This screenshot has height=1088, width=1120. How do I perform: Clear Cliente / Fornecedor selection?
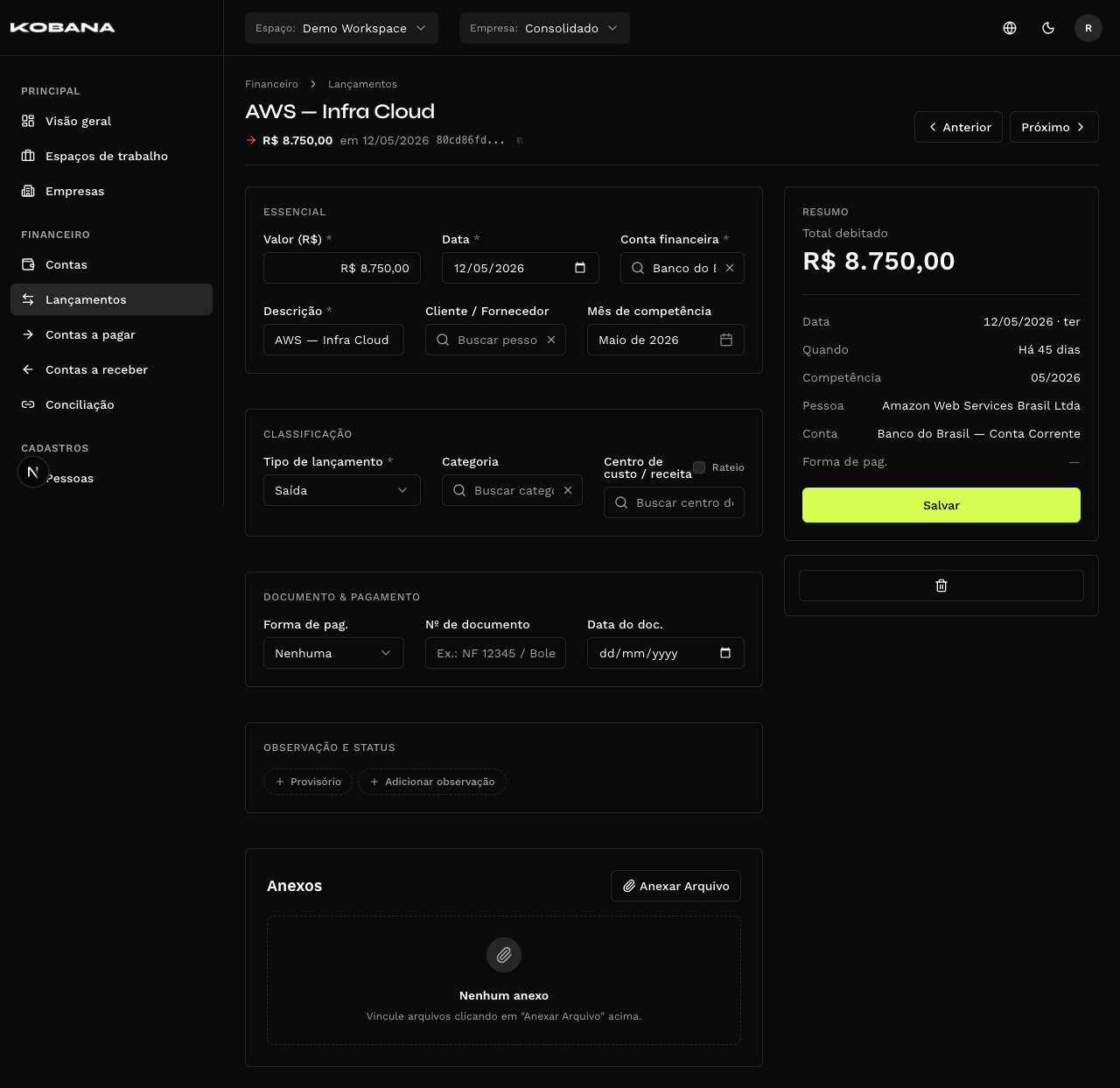coord(551,340)
